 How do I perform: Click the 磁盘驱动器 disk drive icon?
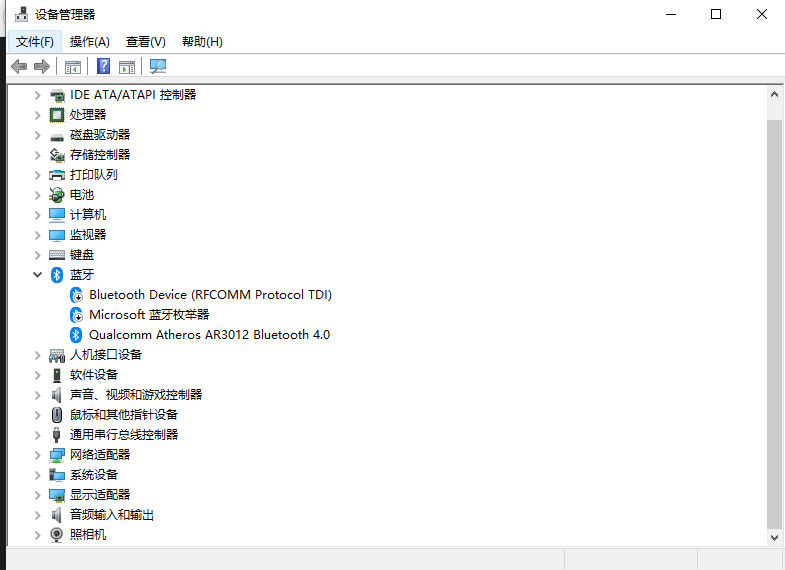click(57, 136)
